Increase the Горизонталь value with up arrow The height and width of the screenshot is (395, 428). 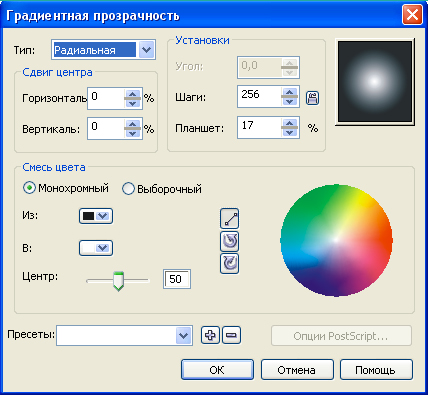pyautogui.click(x=133, y=94)
